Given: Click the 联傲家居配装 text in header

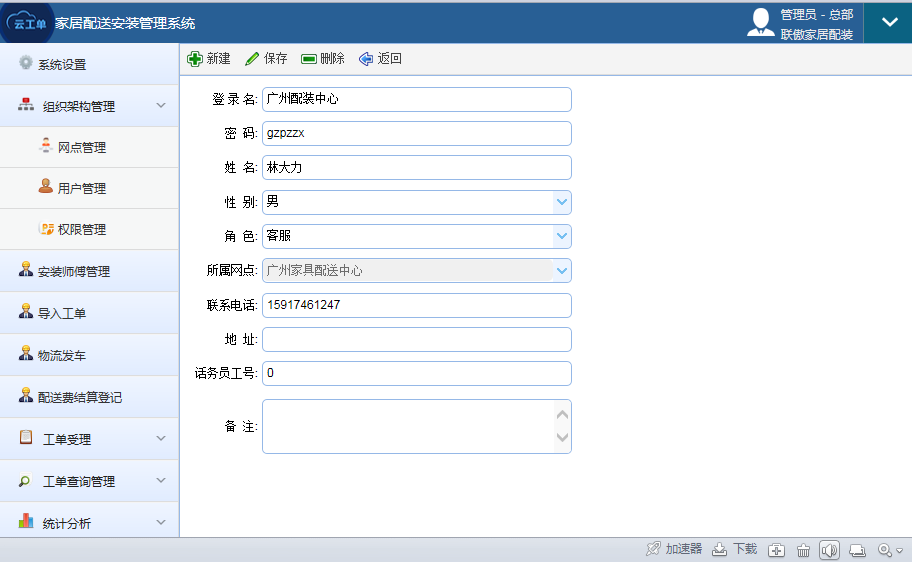Looking at the screenshot, I should pos(817,34).
